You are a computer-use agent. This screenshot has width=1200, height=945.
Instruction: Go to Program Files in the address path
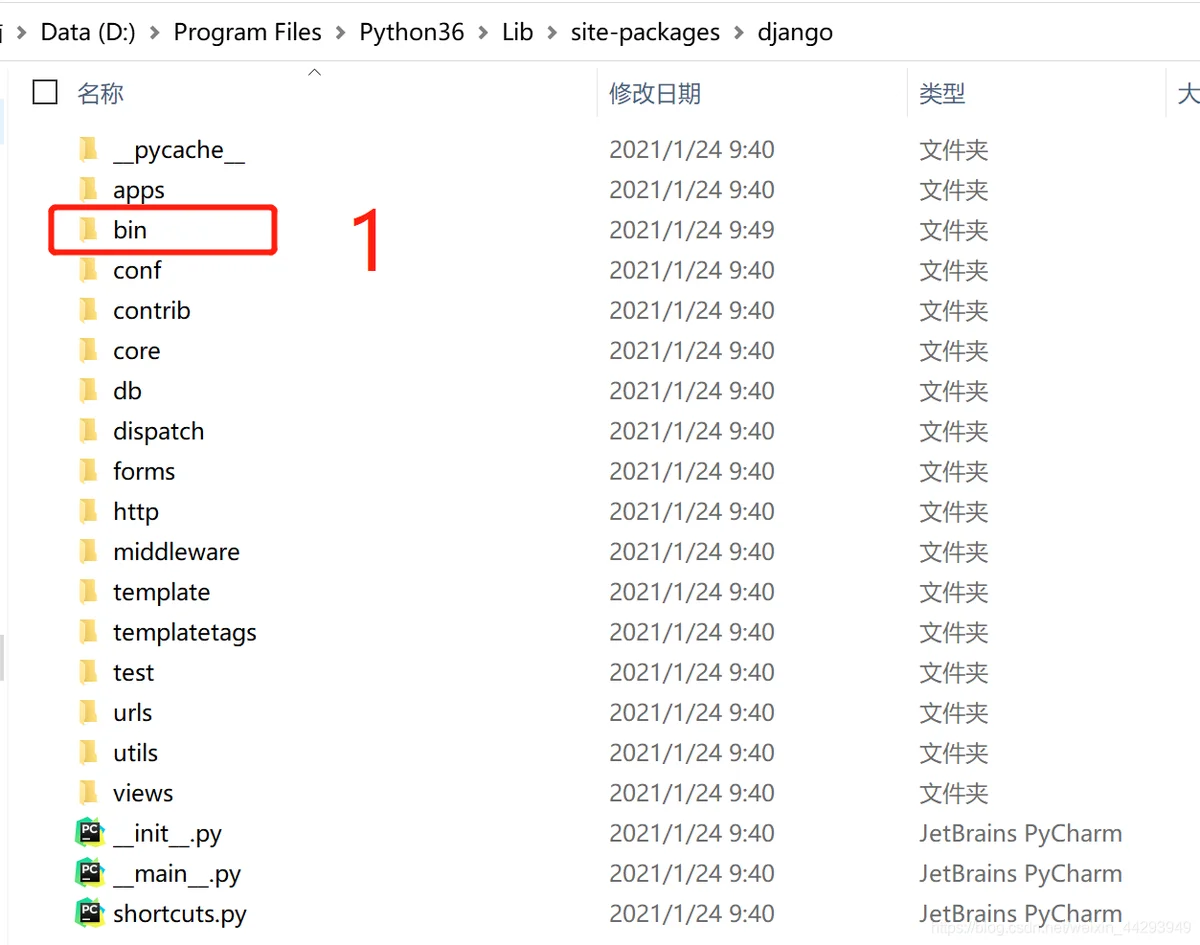248,32
